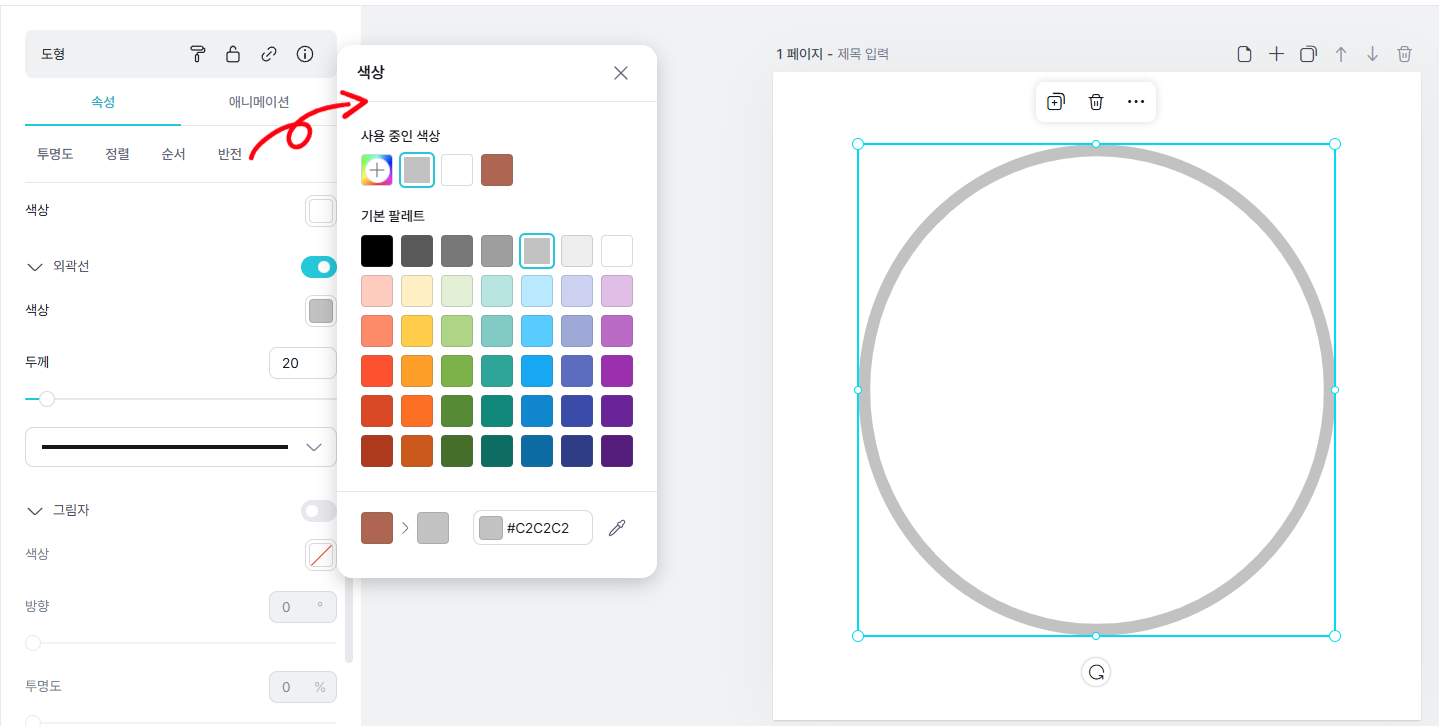1439x726 pixels.
Task: Toggle the 외곽선 outline switch
Action: click(x=319, y=267)
